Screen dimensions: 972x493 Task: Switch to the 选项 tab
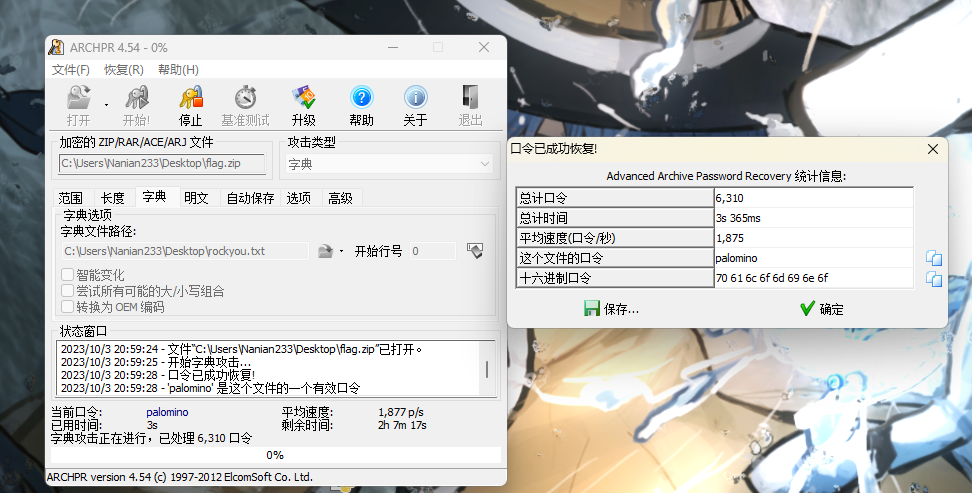[x=299, y=198]
